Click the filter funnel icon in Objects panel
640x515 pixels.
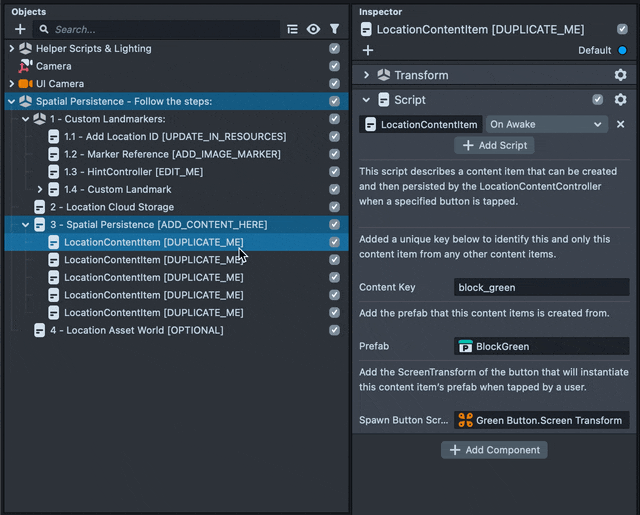tap(334, 30)
